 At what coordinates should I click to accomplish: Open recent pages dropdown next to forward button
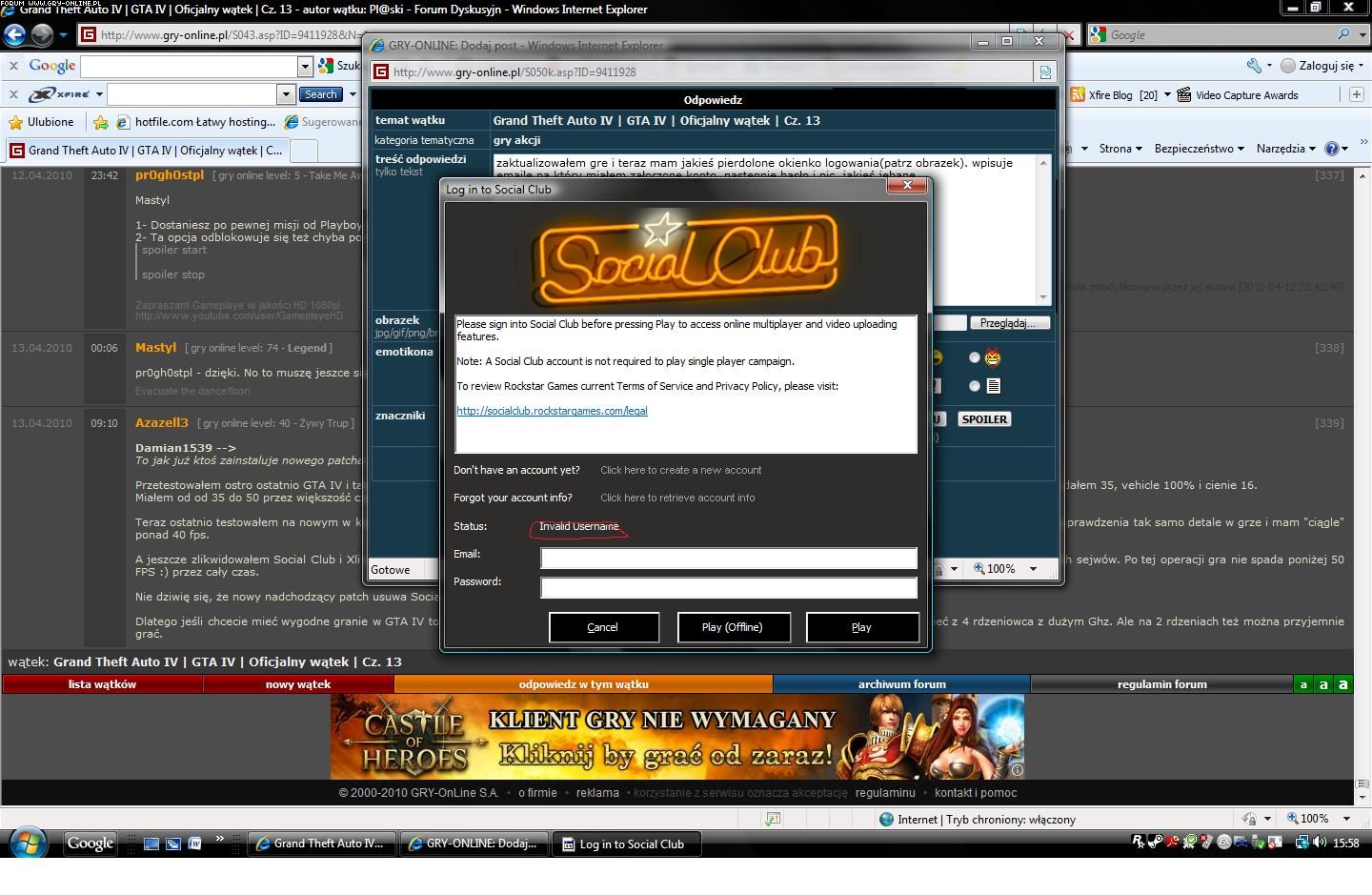(x=63, y=35)
